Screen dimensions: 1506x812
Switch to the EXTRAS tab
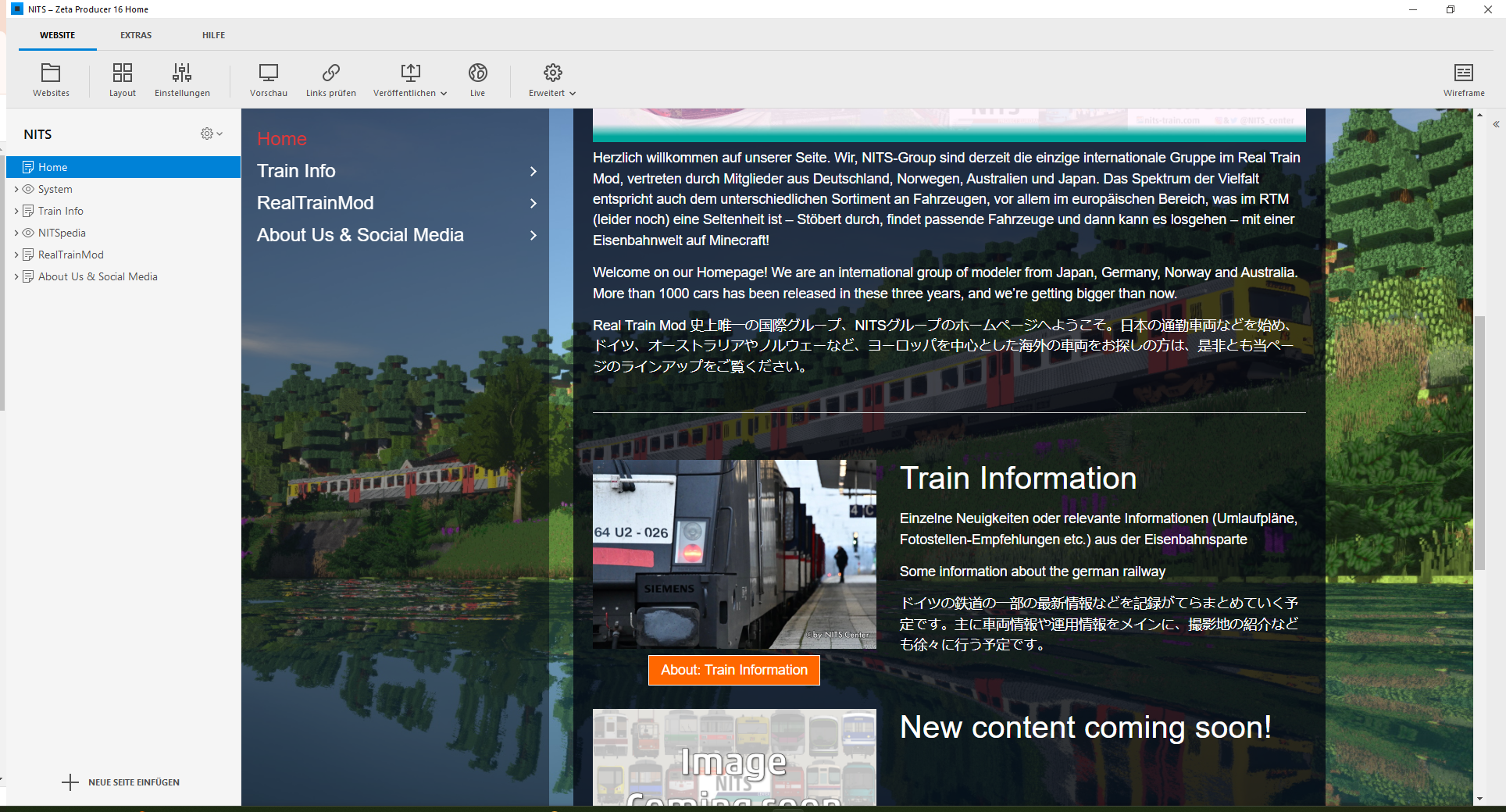pyautogui.click(x=136, y=35)
